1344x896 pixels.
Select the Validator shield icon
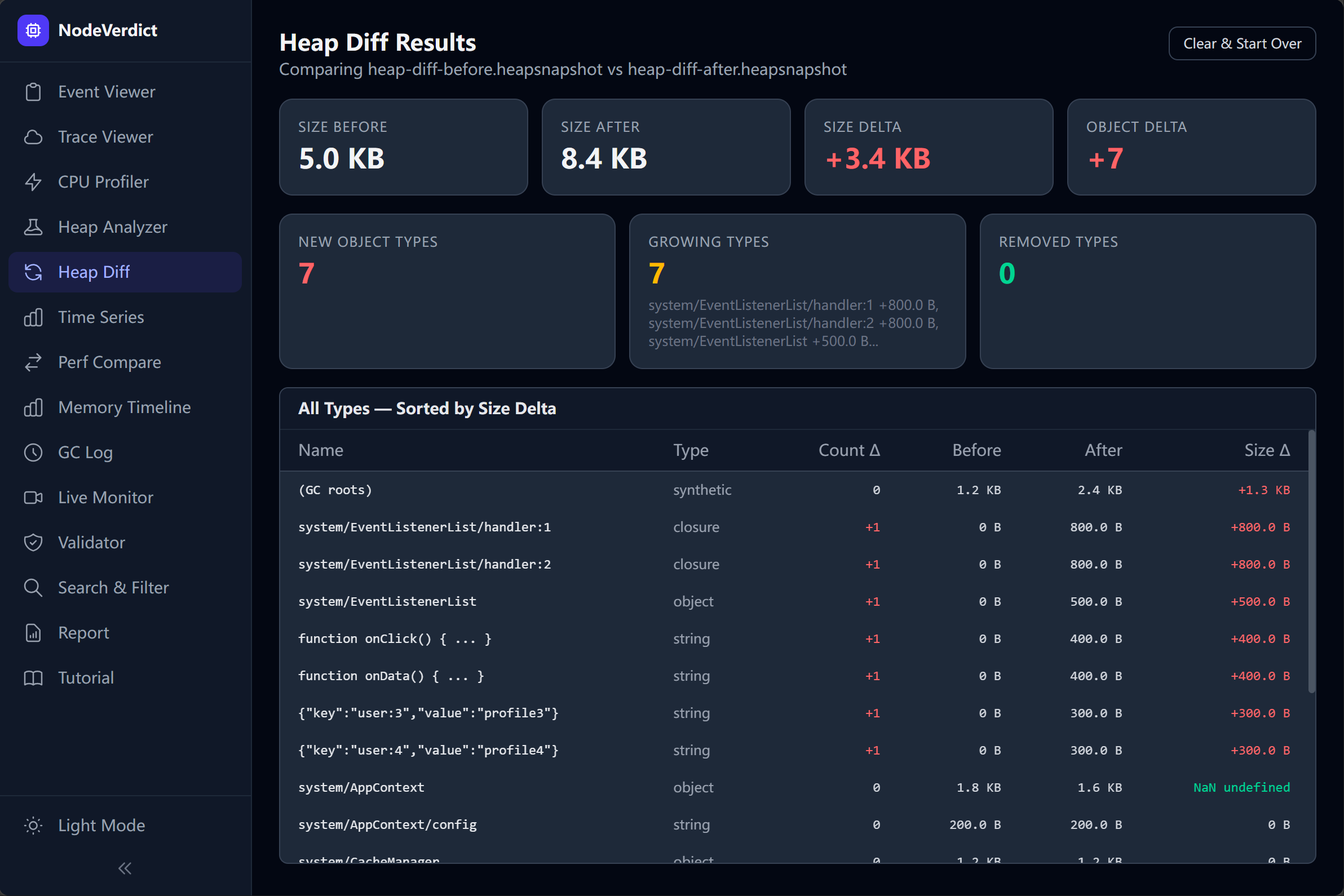(33, 543)
